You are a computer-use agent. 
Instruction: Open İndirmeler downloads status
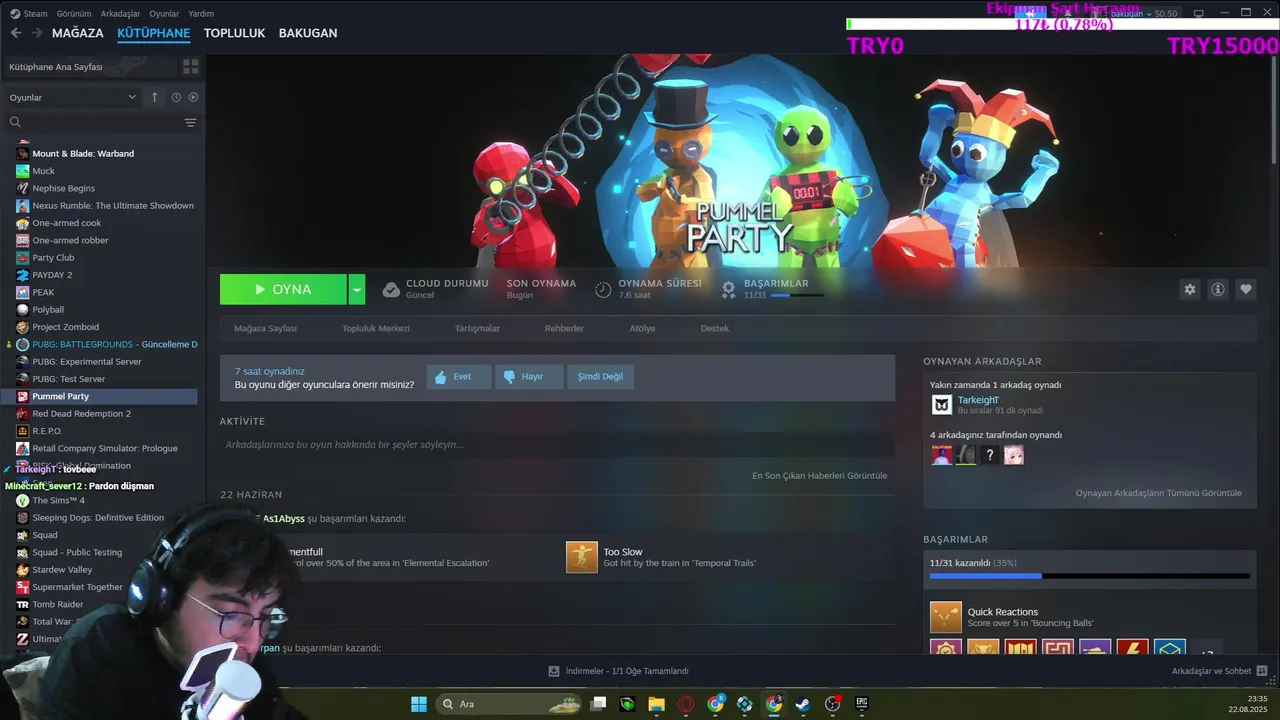pyautogui.click(x=618, y=671)
